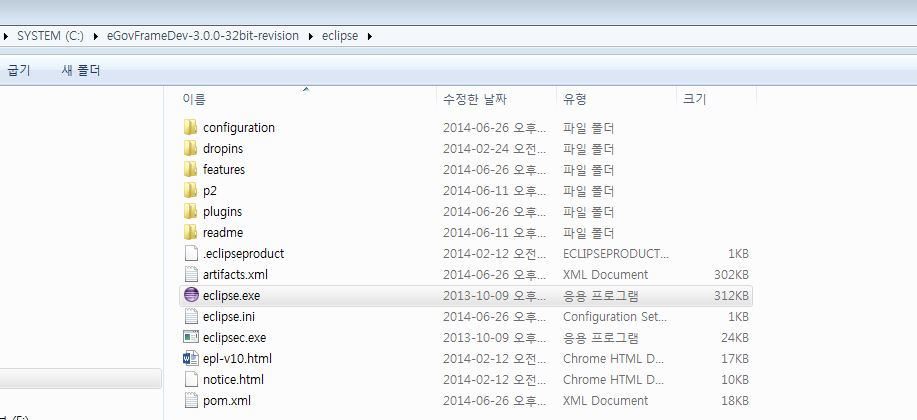This screenshot has height=420, width=917.
Task: Click the artifacts.xml file icon
Action: click(x=192, y=275)
